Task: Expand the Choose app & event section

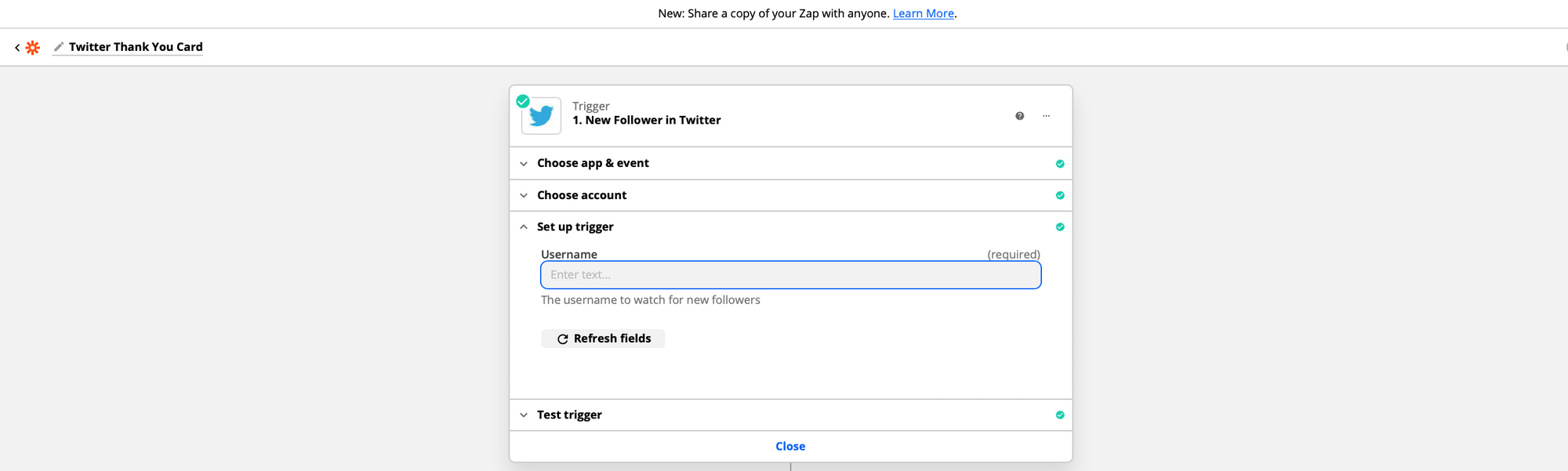Action: coord(790,163)
